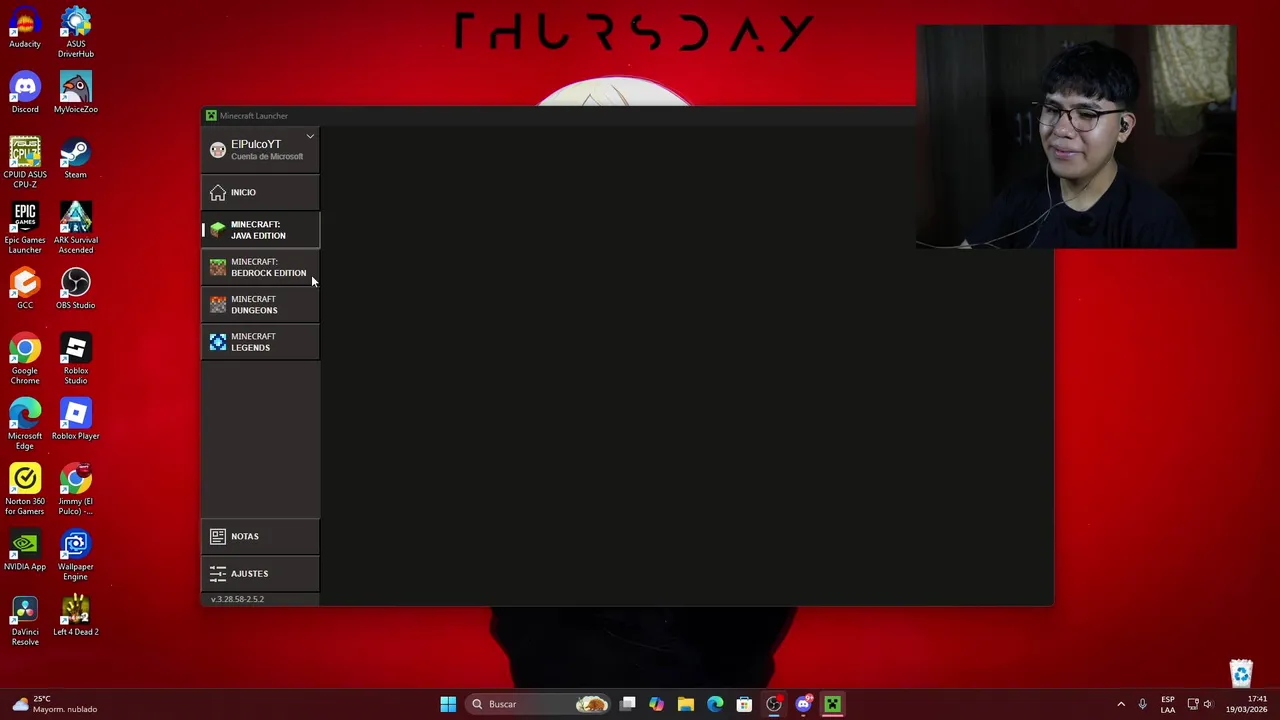This screenshot has height=720, width=1280.
Task: Open Minecraft Dungeons in the sidebar
Action: 261,304
